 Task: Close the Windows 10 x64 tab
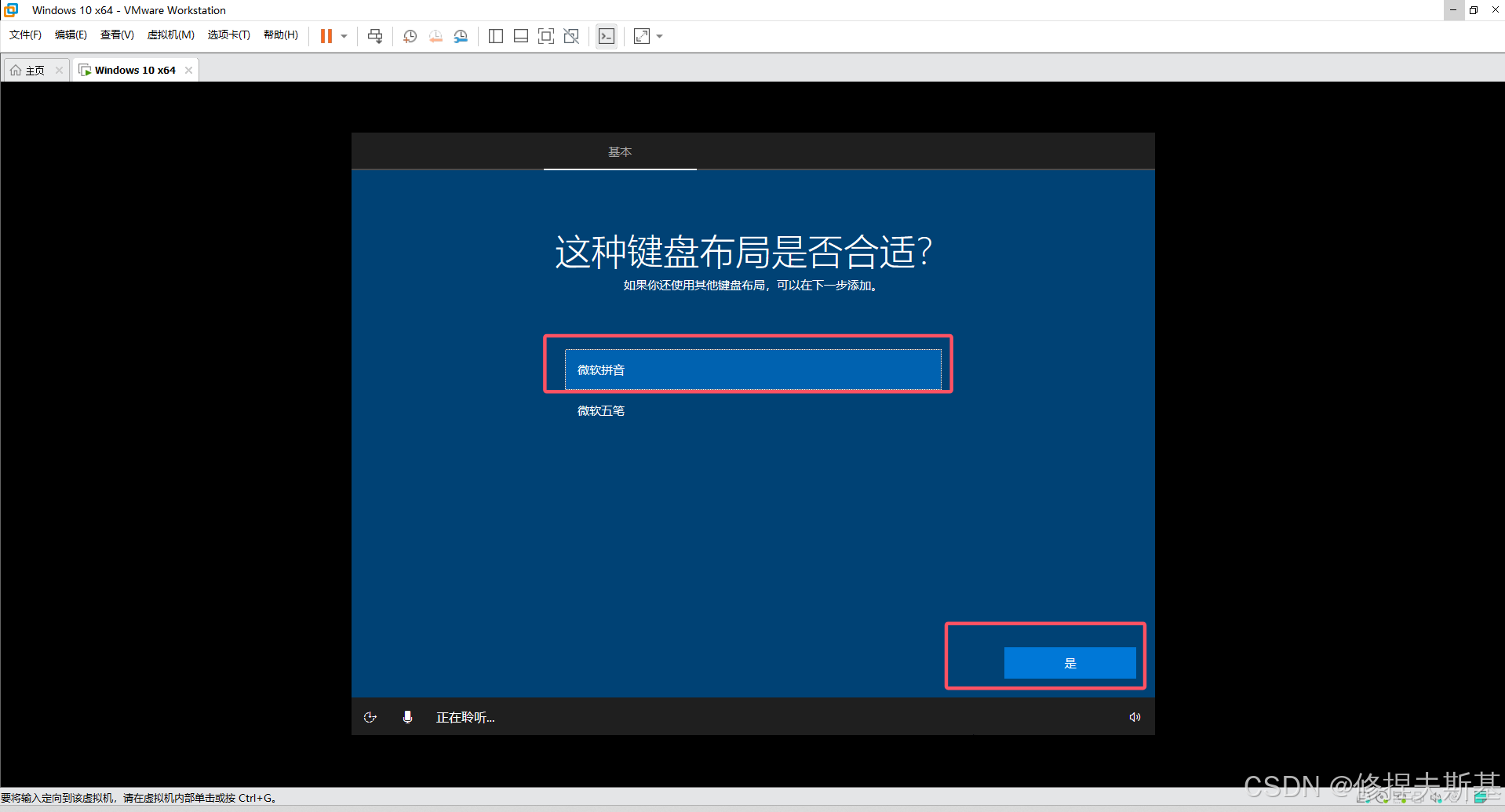coord(188,71)
